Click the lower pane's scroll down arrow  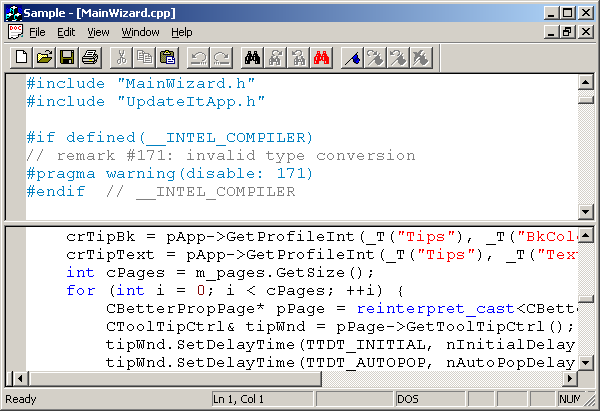pyautogui.click(x=585, y=362)
